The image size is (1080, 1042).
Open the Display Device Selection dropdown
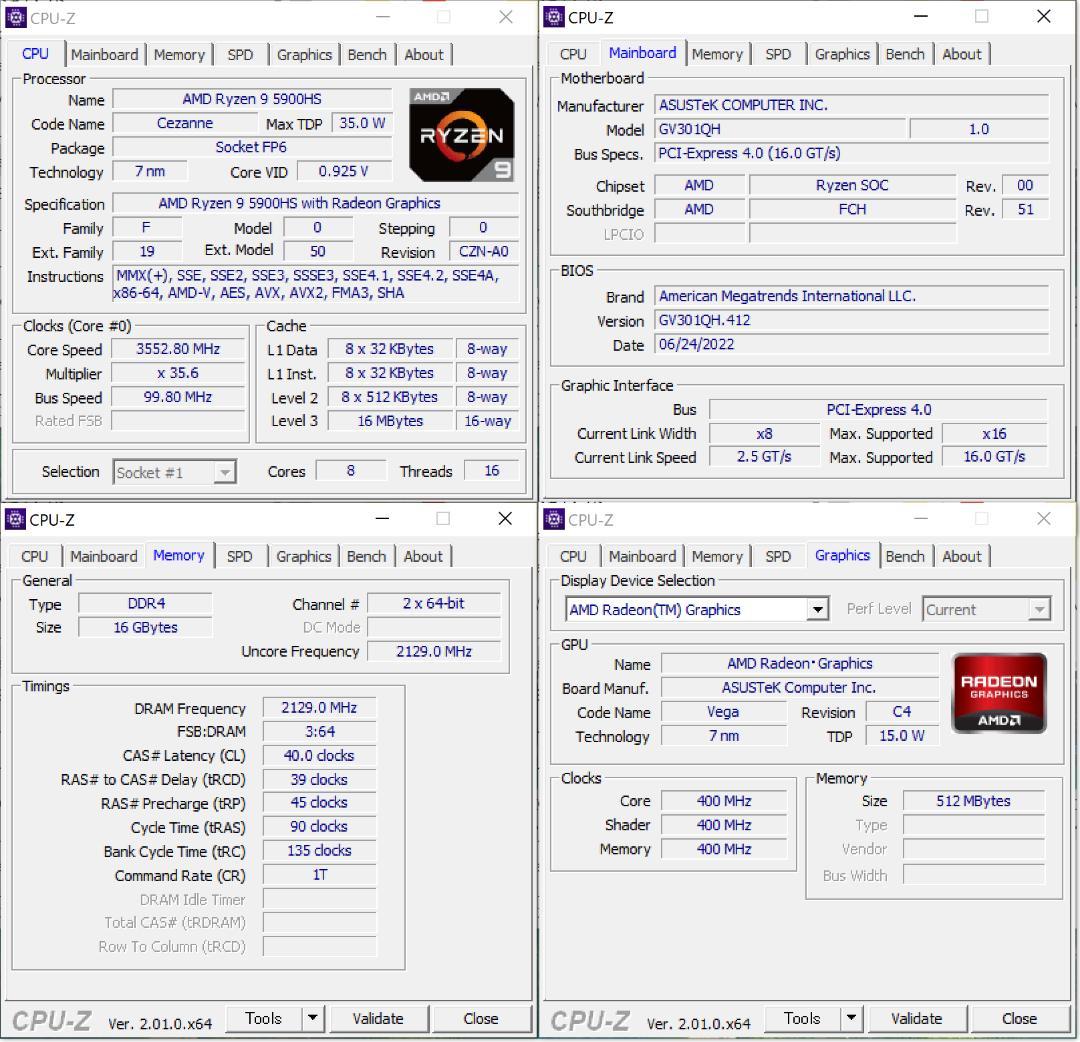click(x=817, y=609)
